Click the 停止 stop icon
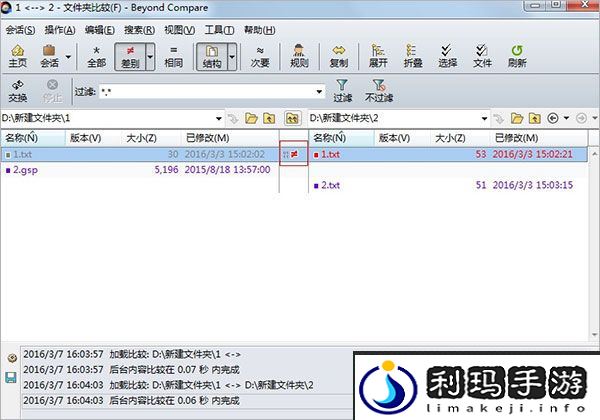 click(x=52, y=91)
